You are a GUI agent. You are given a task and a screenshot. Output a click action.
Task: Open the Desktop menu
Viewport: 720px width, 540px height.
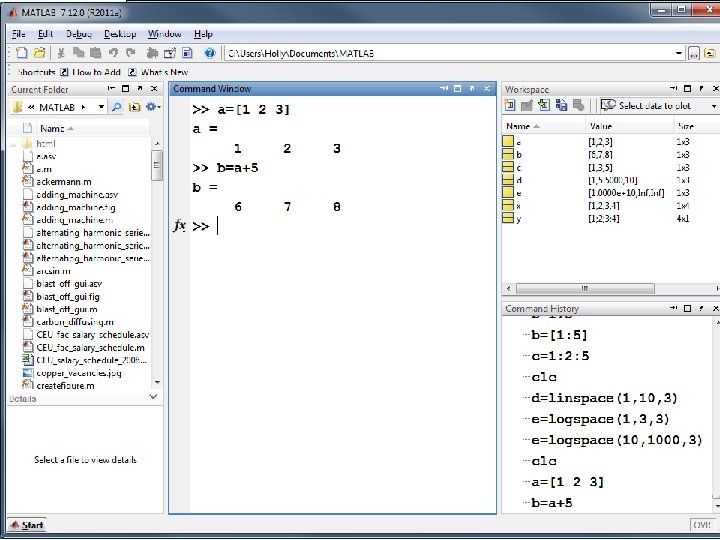click(x=120, y=34)
